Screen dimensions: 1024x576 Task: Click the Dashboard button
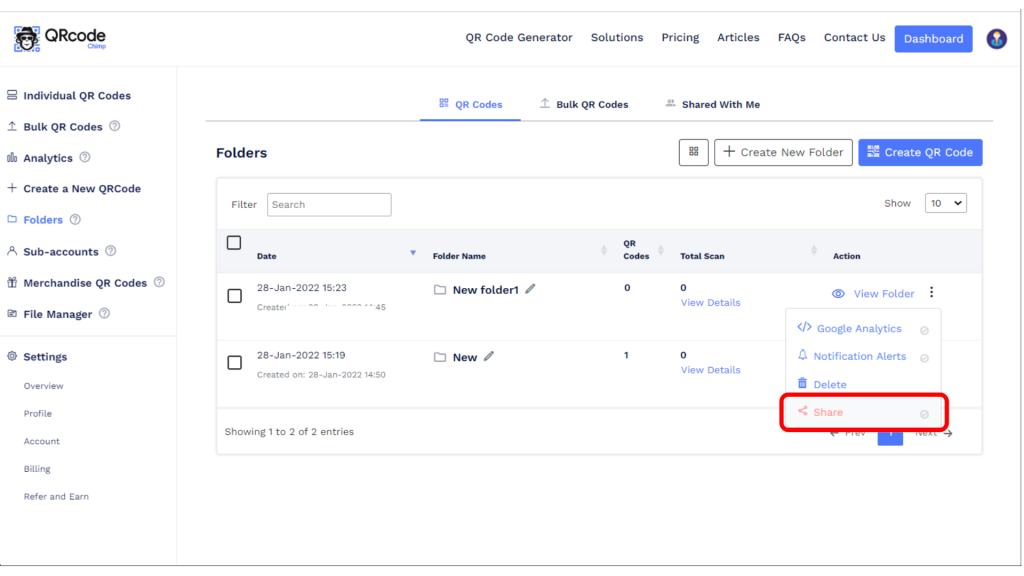(x=933, y=39)
